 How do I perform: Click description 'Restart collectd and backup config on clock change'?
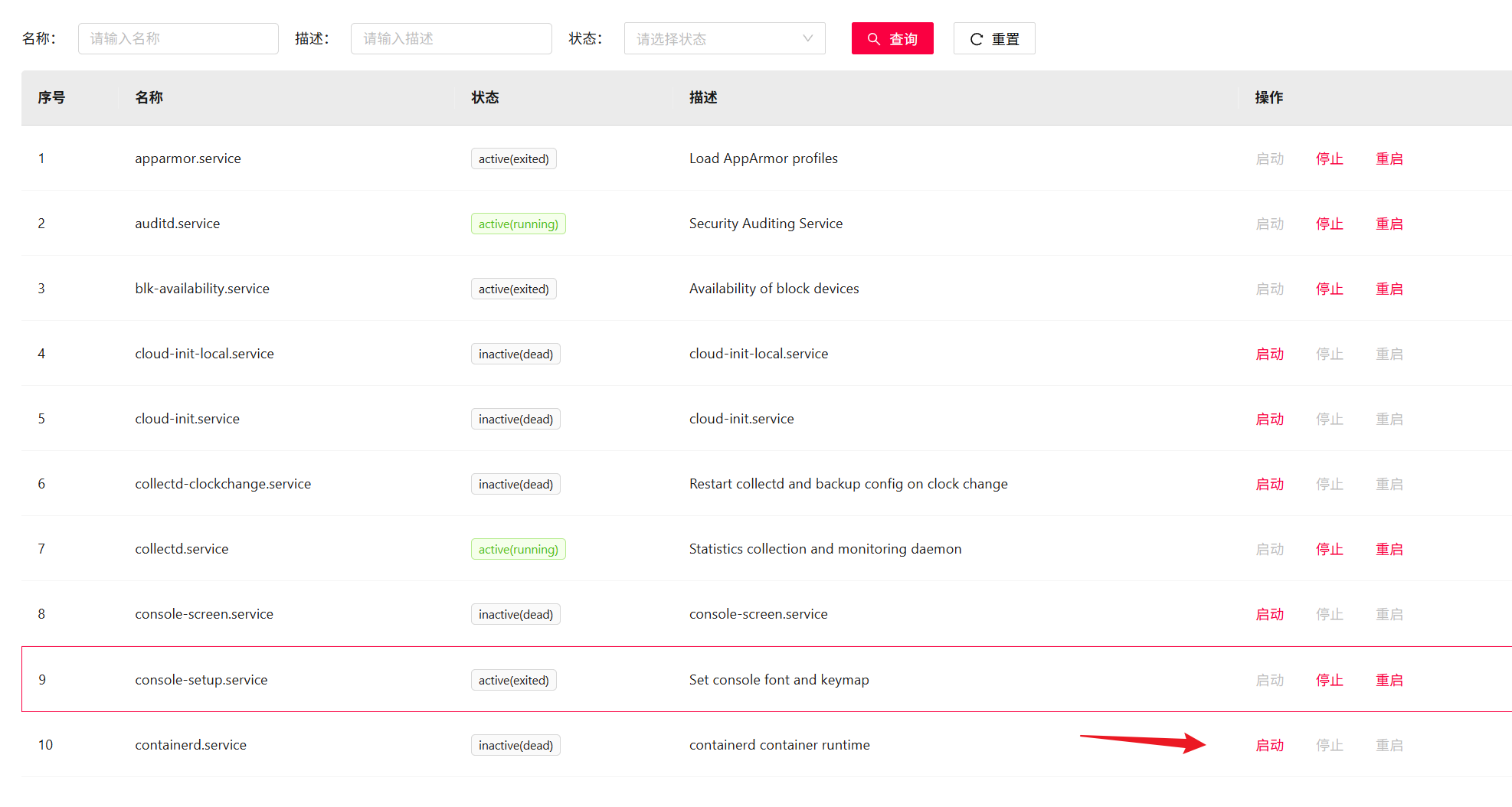[x=849, y=484]
